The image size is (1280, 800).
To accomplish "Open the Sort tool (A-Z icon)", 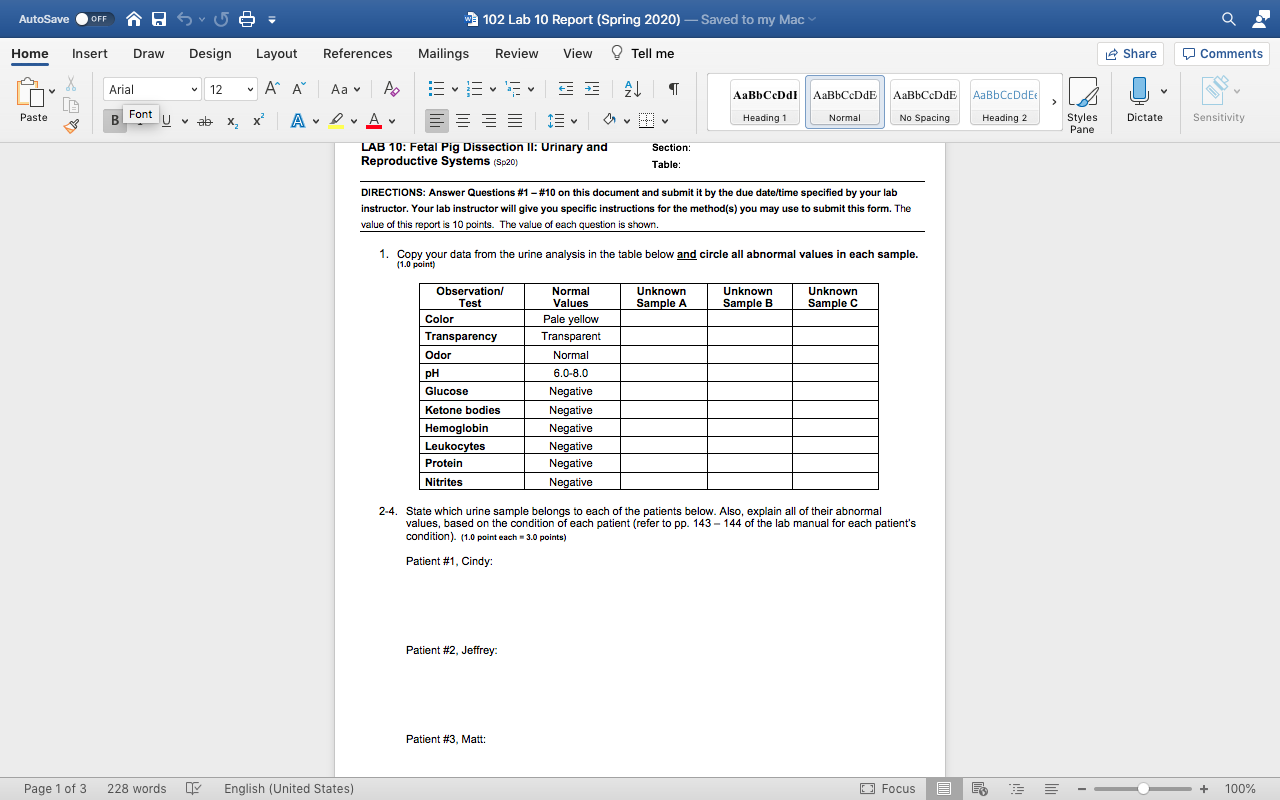I will 631,89.
